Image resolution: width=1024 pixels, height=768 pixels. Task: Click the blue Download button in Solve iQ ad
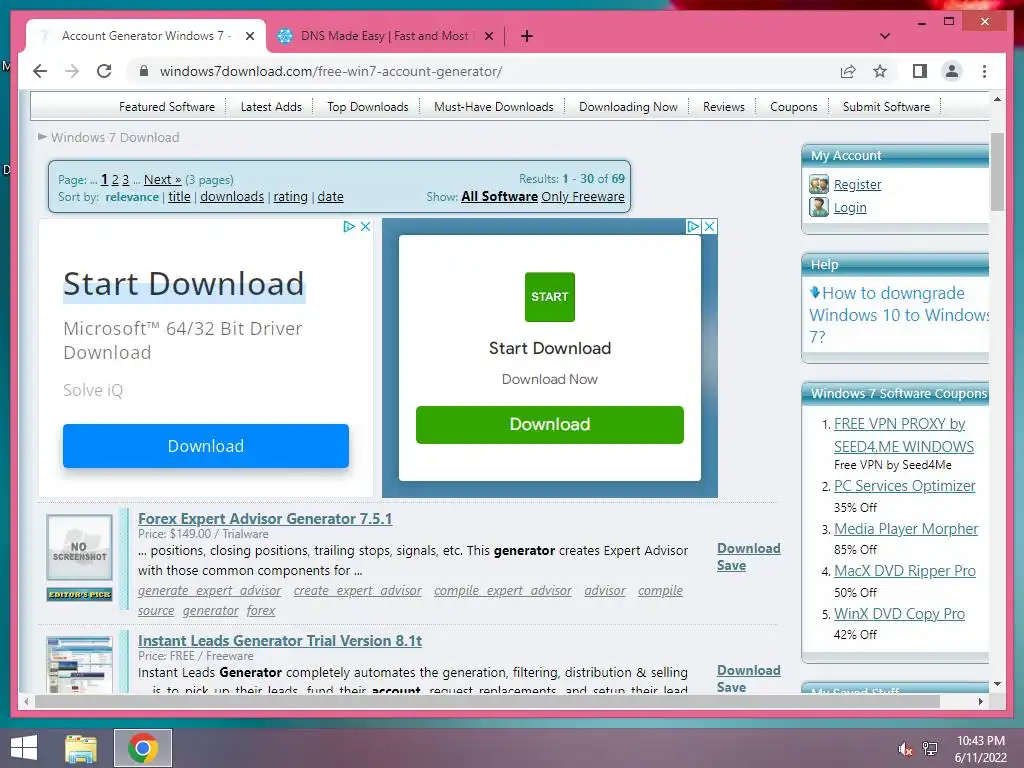tap(206, 446)
